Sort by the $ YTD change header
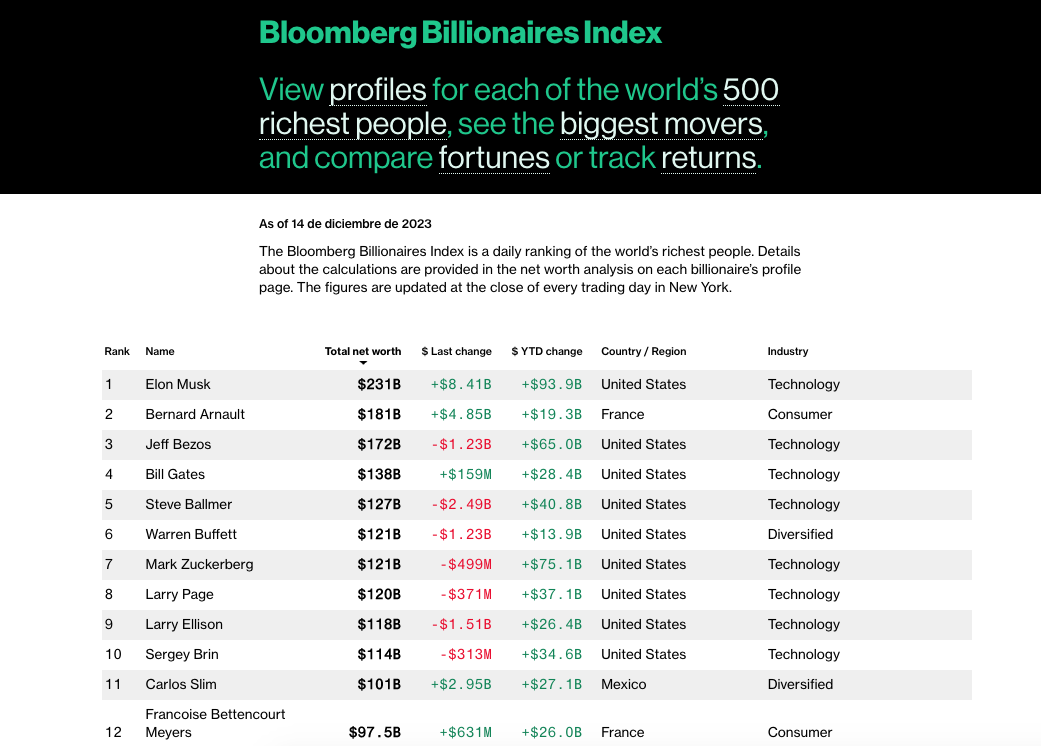 tap(547, 351)
